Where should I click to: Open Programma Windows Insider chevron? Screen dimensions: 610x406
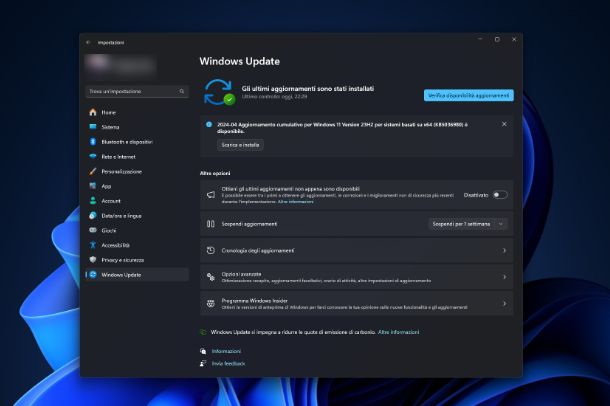504,304
